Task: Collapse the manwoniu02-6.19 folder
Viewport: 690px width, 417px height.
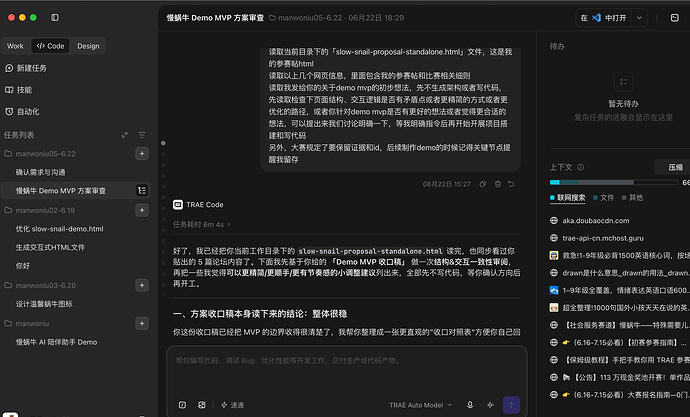Action: pyautogui.click(x=39, y=210)
